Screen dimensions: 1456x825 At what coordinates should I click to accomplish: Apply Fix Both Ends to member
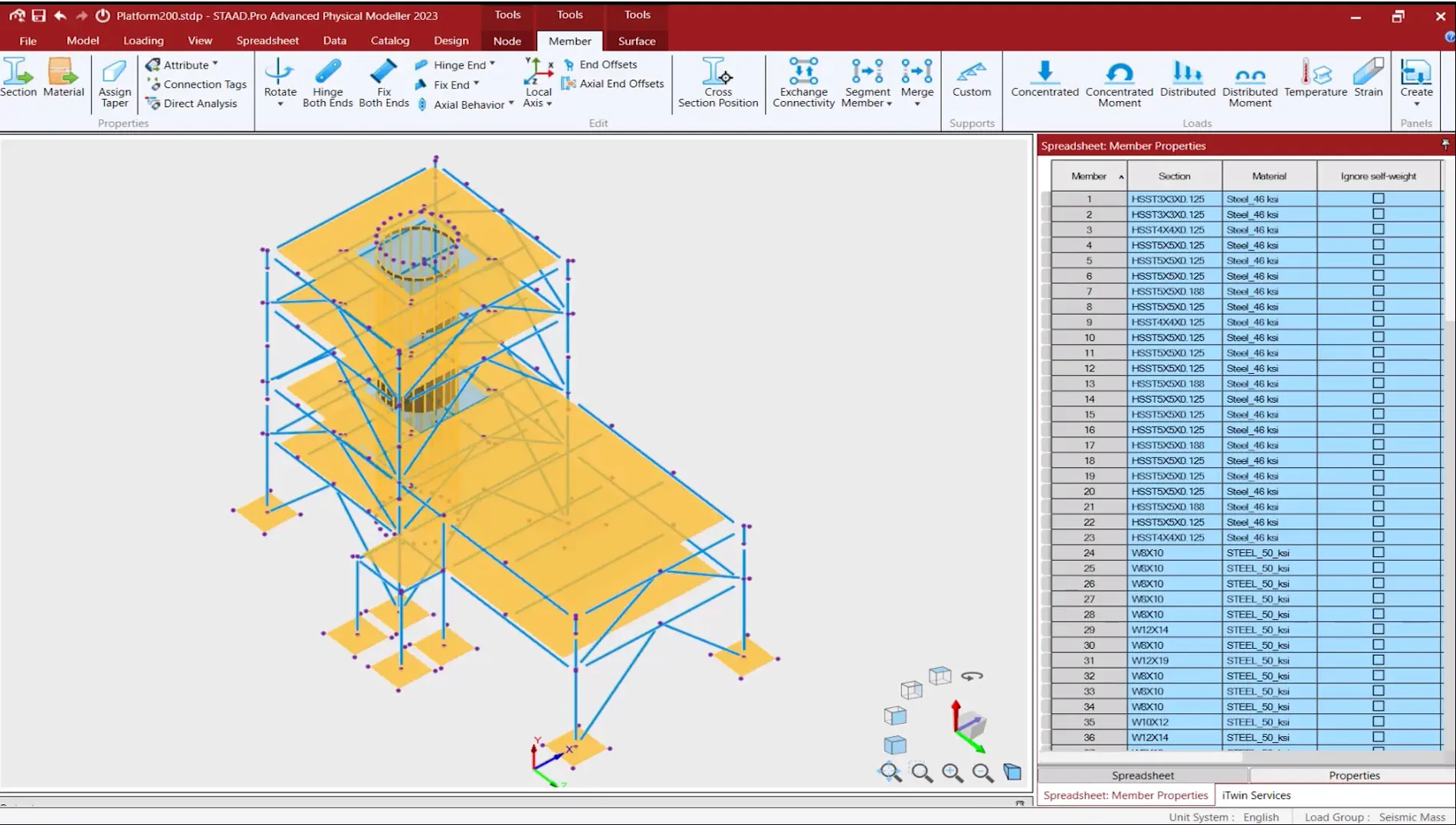384,83
